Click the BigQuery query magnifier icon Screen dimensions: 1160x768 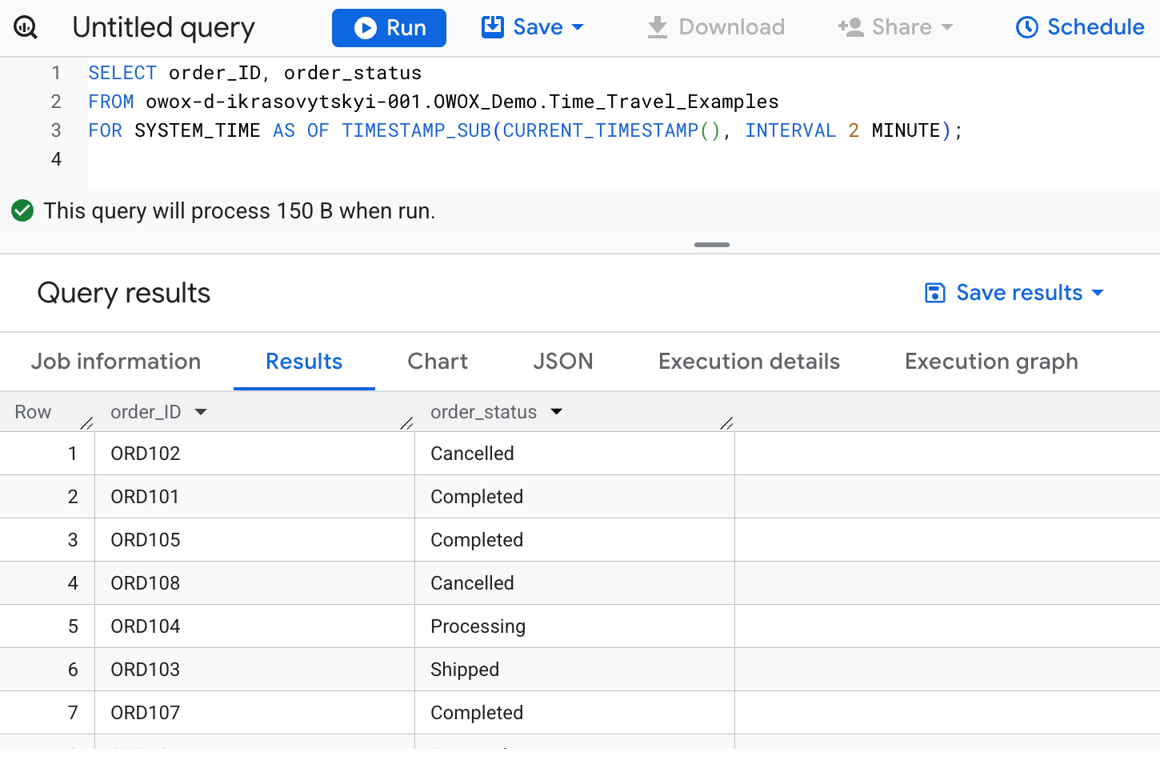point(26,28)
